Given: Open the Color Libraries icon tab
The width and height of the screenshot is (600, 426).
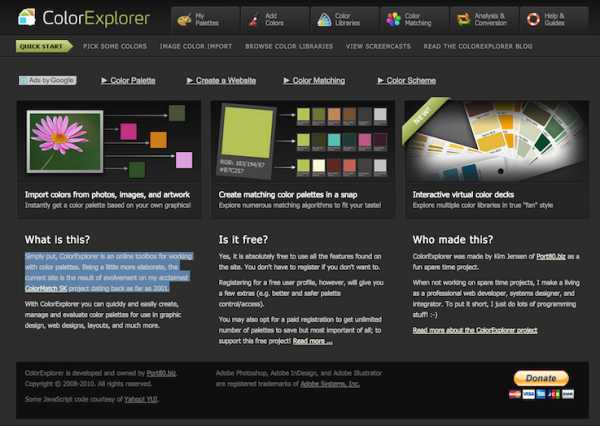Looking at the screenshot, I should pyautogui.click(x=324, y=18).
